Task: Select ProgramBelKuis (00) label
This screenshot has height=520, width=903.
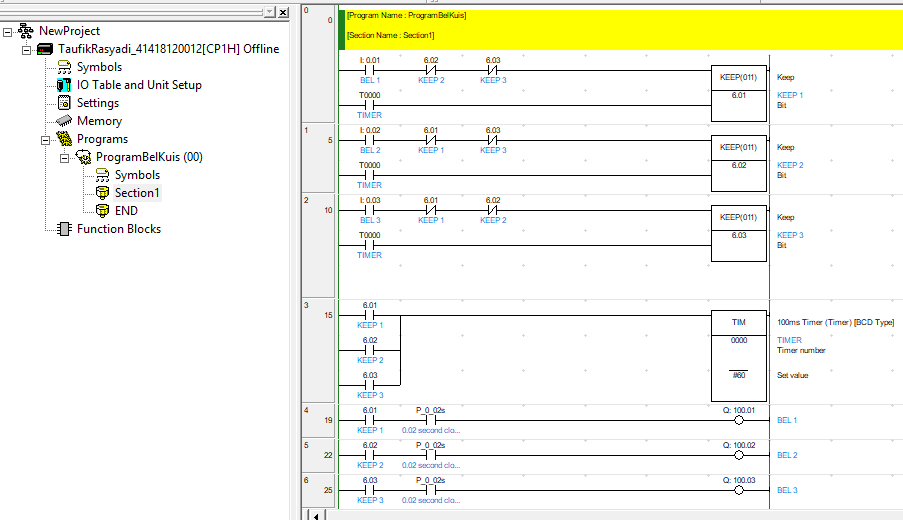Action: 149,157
